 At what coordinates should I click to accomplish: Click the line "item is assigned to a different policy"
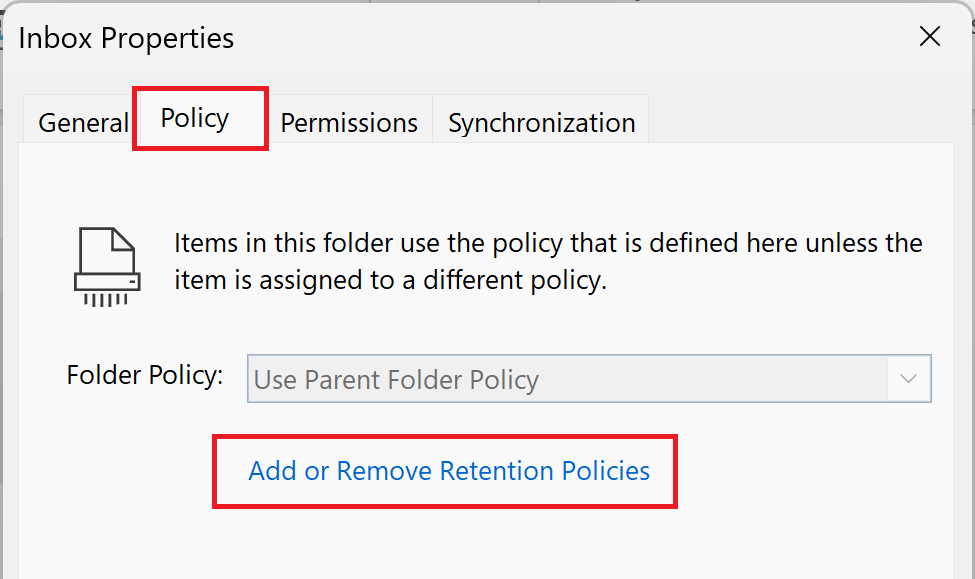(x=390, y=281)
